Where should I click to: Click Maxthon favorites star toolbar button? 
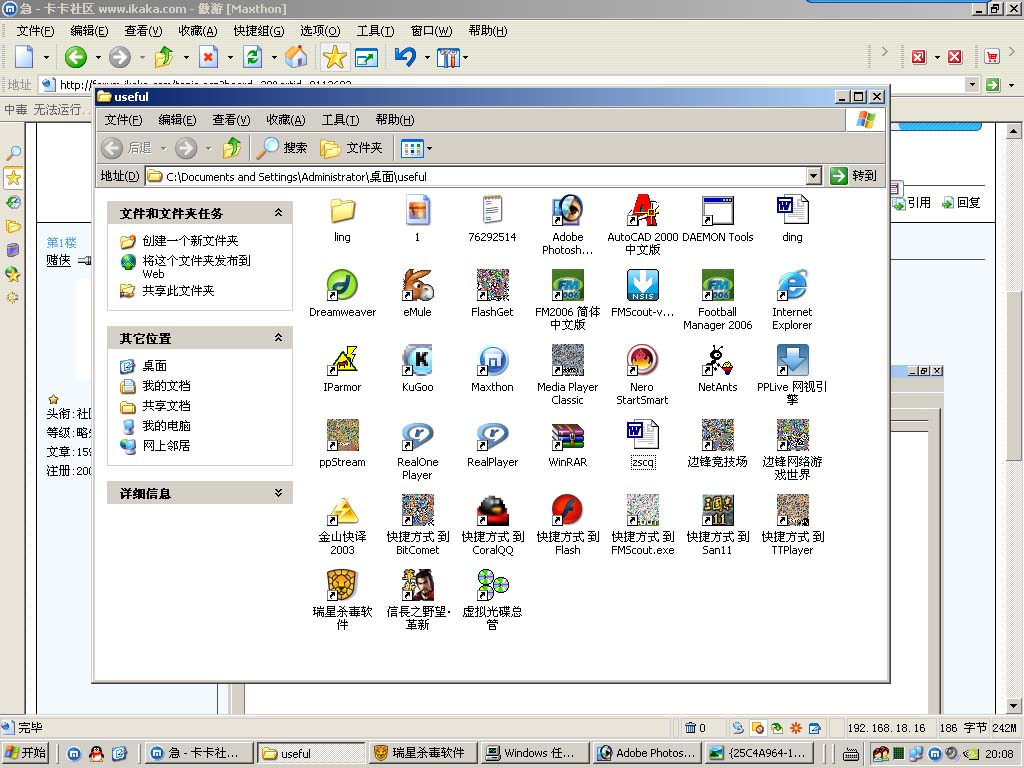tap(334, 57)
